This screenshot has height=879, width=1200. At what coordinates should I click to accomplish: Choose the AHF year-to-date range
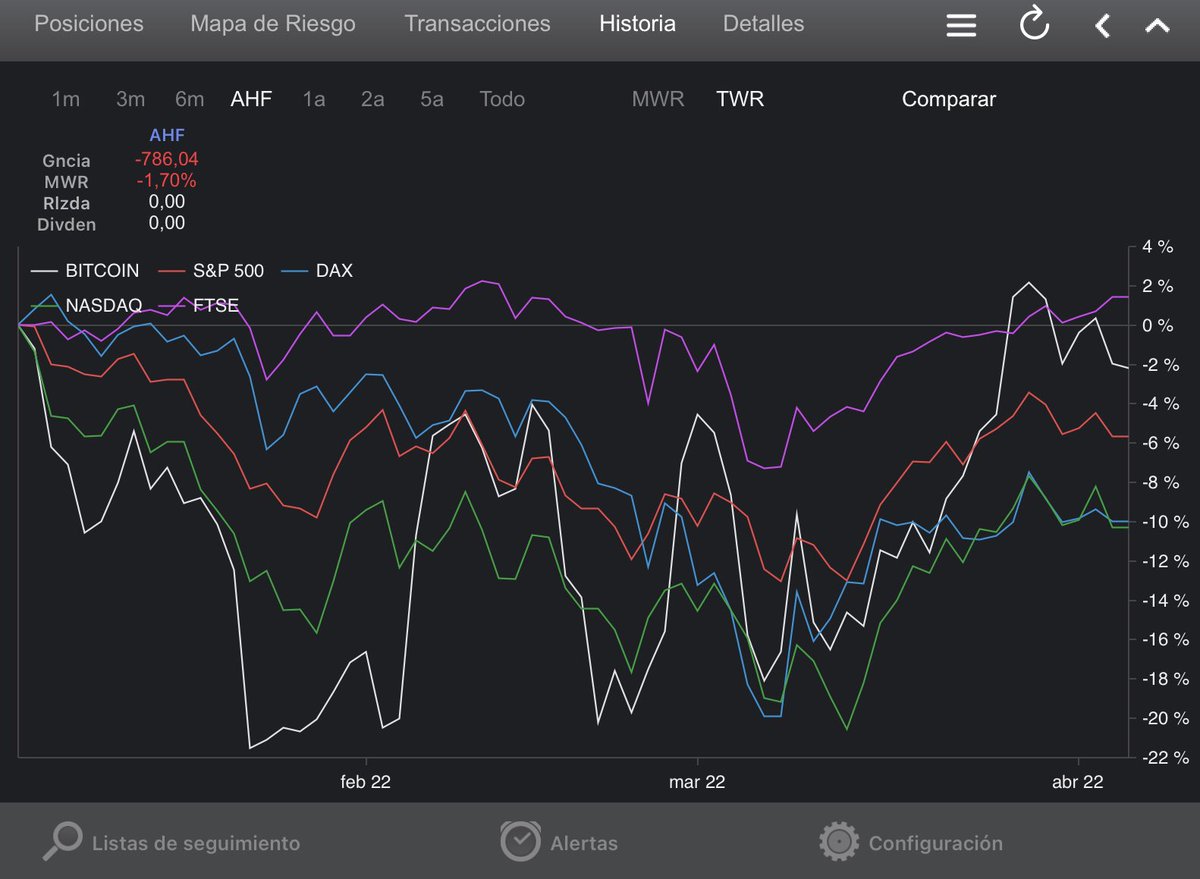(251, 99)
